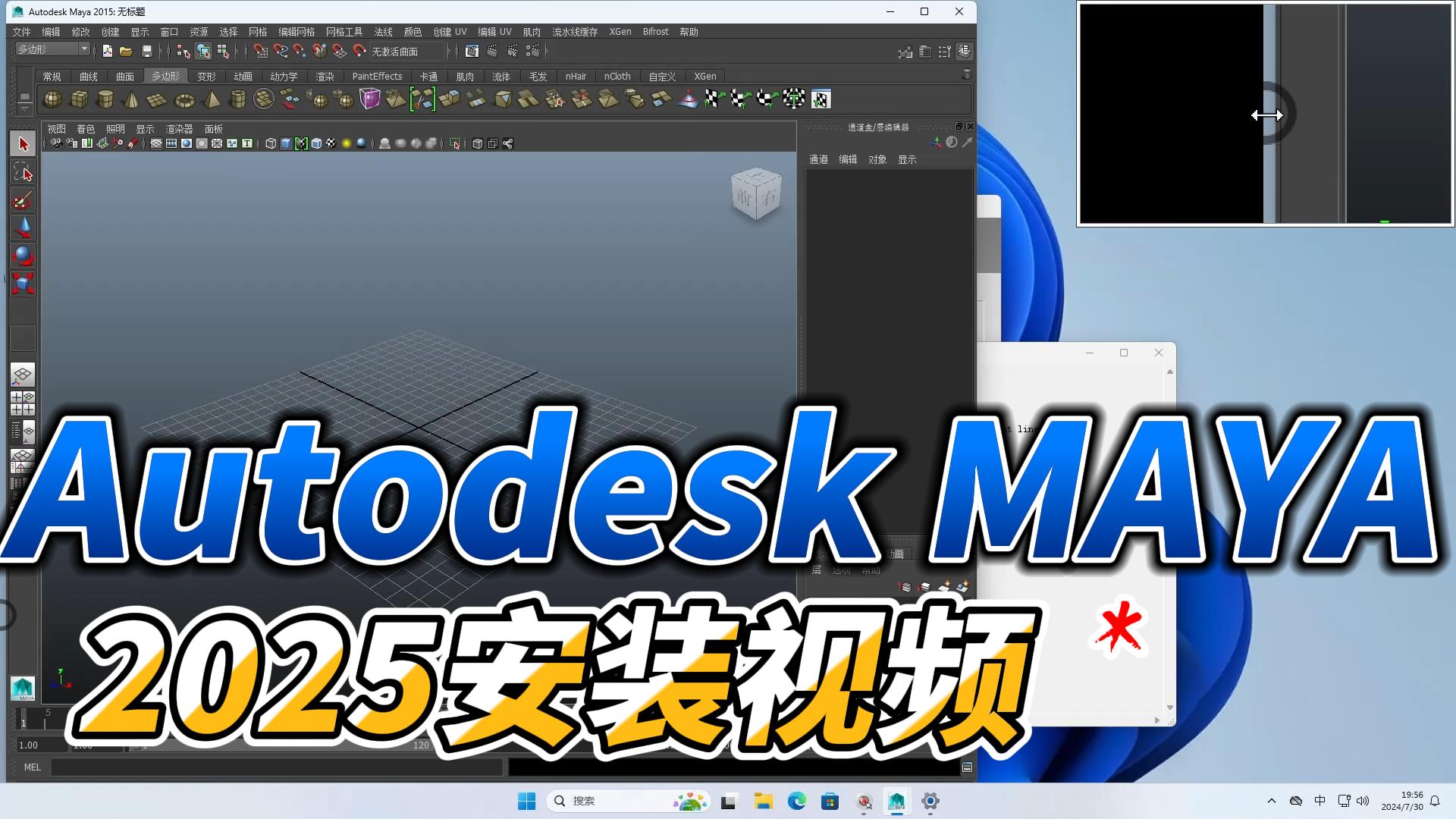
Task: Open Microsoft Edge from the taskbar
Action: pos(796,801)
